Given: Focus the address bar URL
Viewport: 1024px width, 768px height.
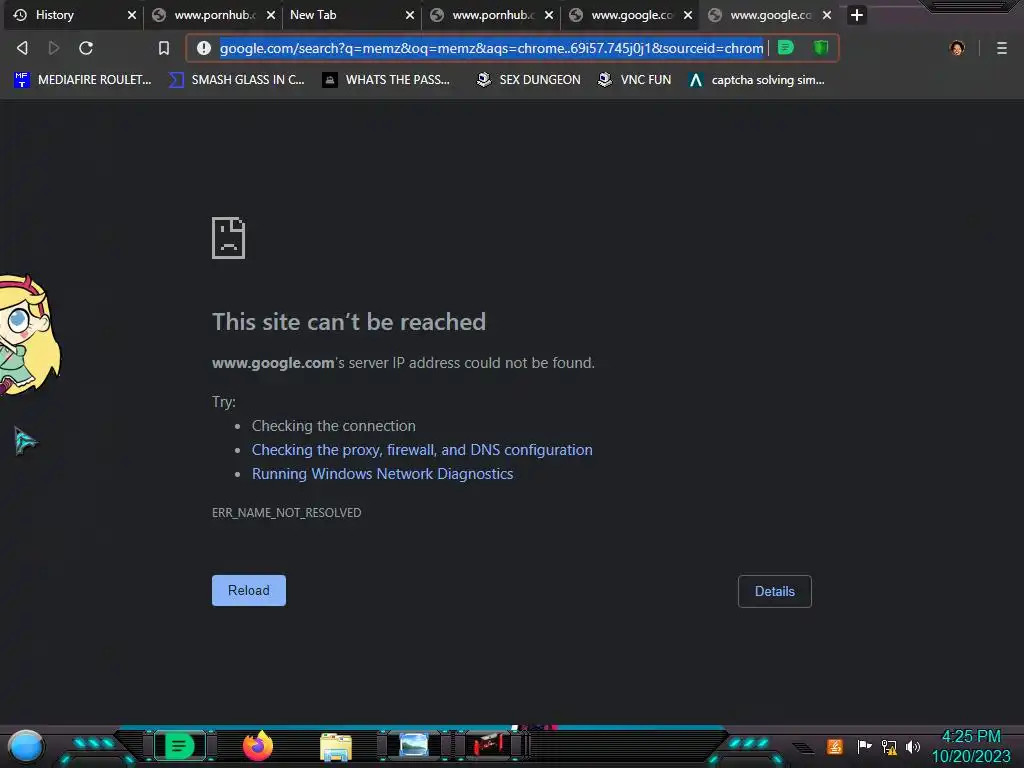Looking at the screenshot, I should click(x=491, y=48).
